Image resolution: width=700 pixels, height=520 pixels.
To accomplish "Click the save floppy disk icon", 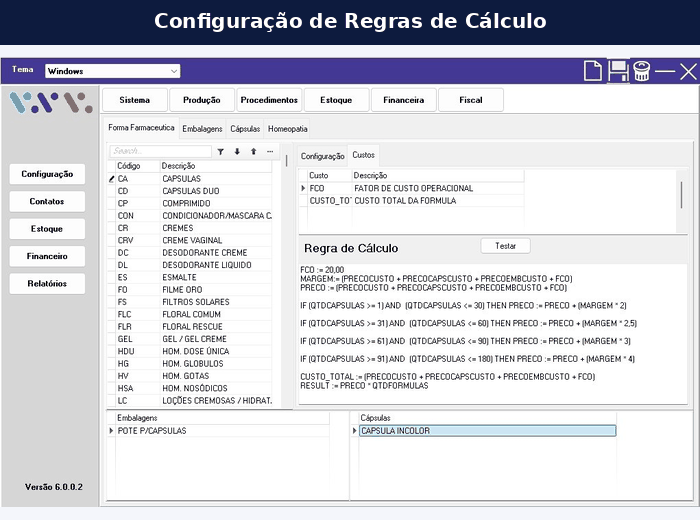I will pos(618,71).
